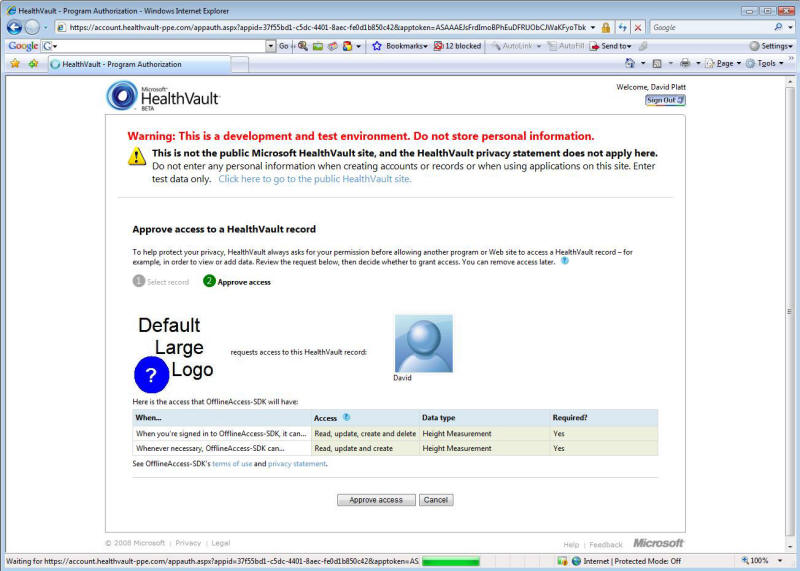
Task: Open Google toolbar Settings menu
Action: (771, 46)
